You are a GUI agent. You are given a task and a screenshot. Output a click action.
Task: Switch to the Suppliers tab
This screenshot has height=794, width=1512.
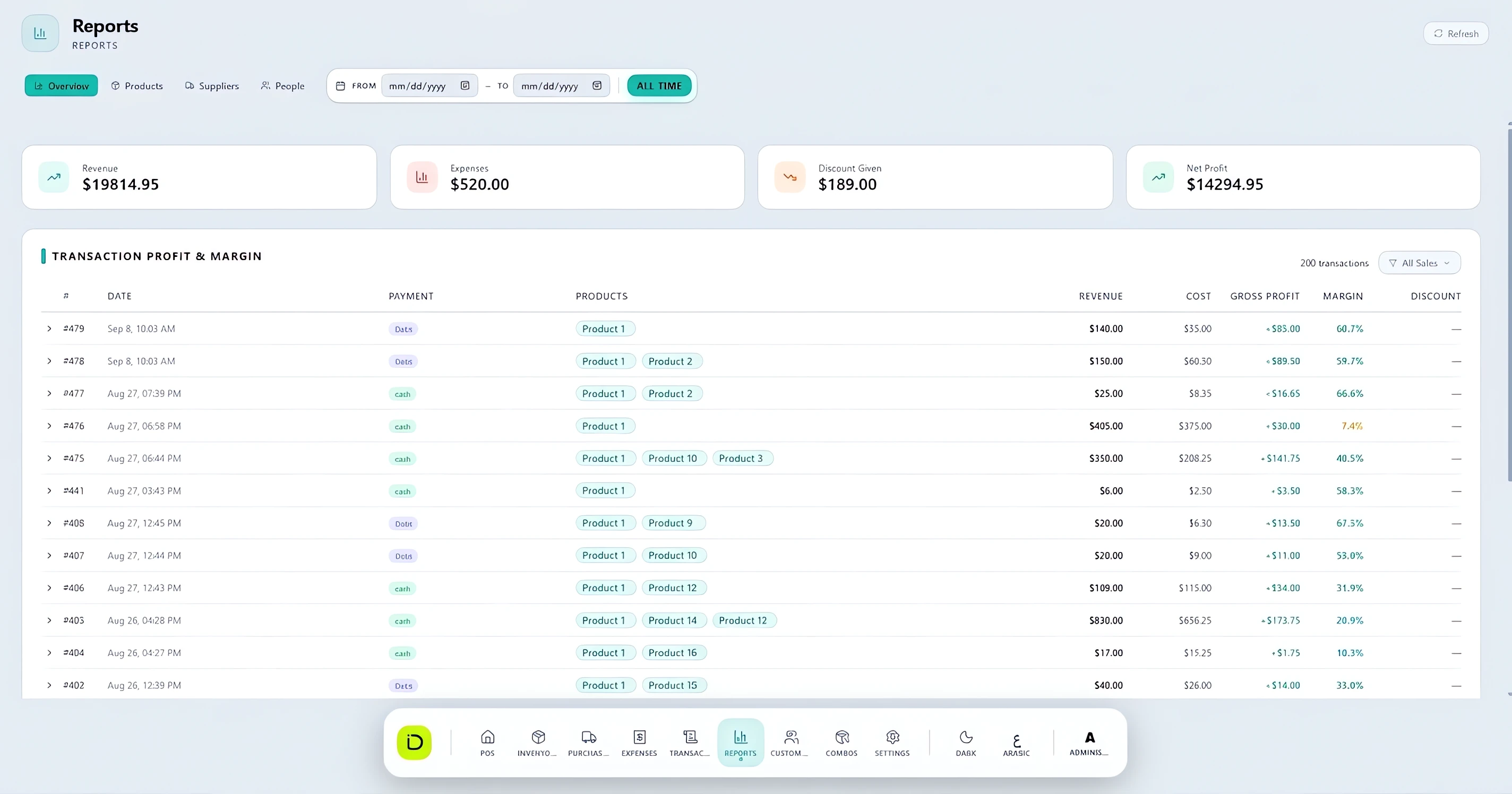tap(212, 85)
